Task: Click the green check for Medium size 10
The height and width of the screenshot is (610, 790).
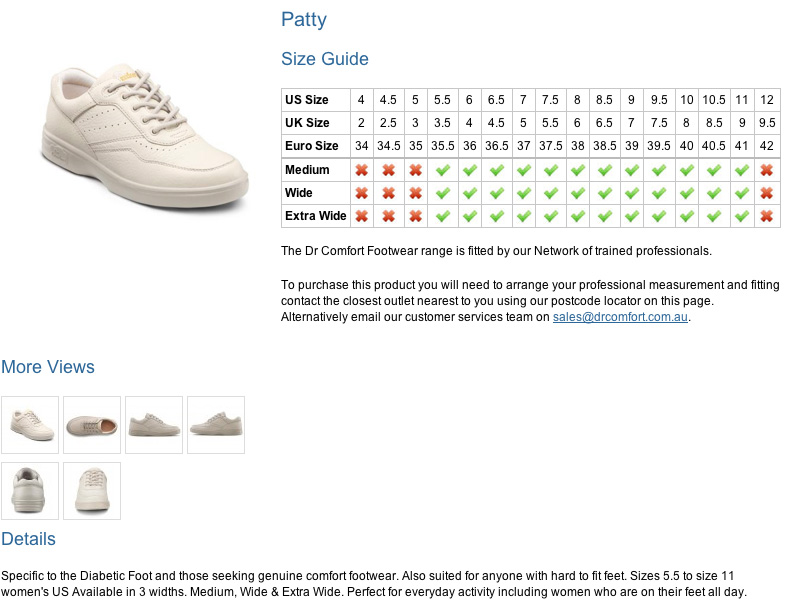Action: pyautogui.click(x=686, y=170)
